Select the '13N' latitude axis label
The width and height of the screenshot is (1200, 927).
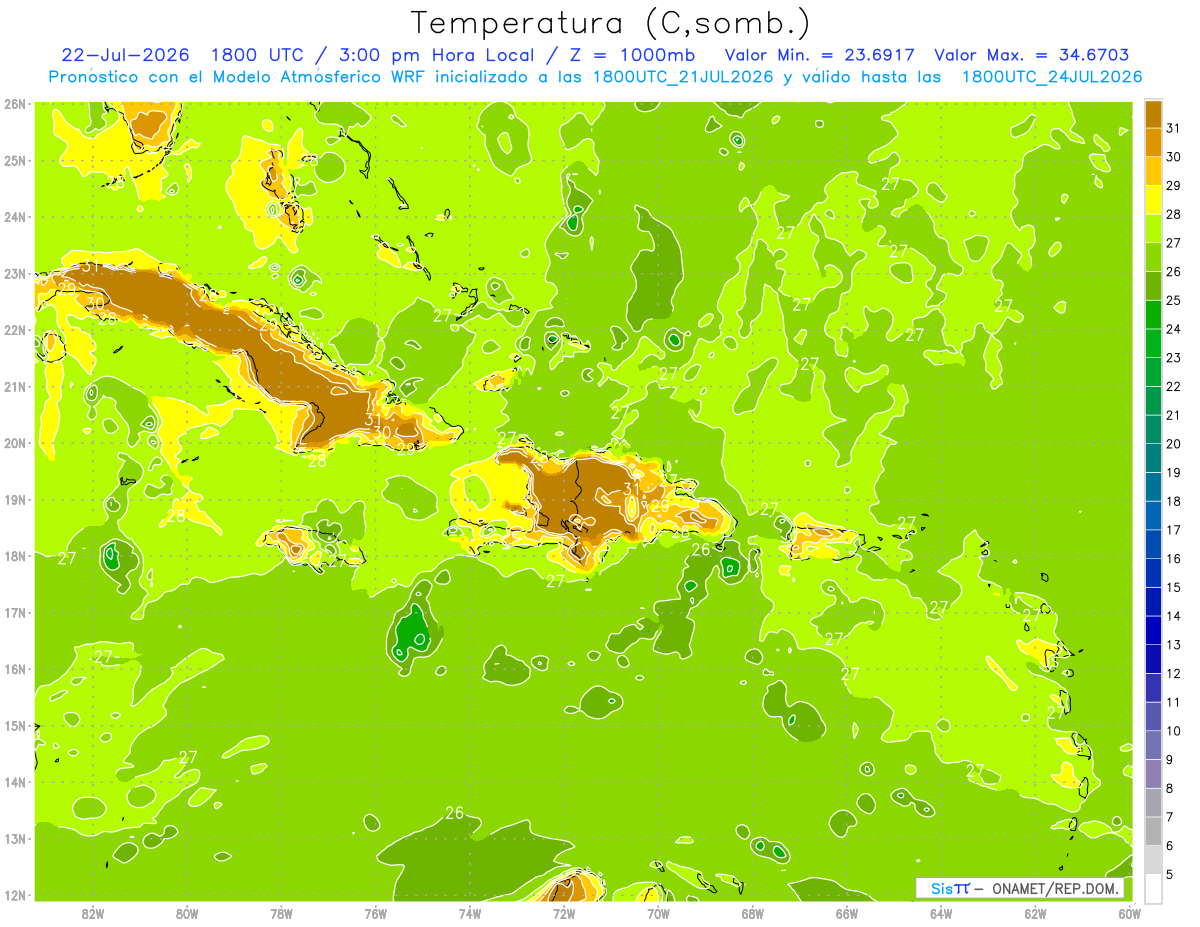coord(14,838)
